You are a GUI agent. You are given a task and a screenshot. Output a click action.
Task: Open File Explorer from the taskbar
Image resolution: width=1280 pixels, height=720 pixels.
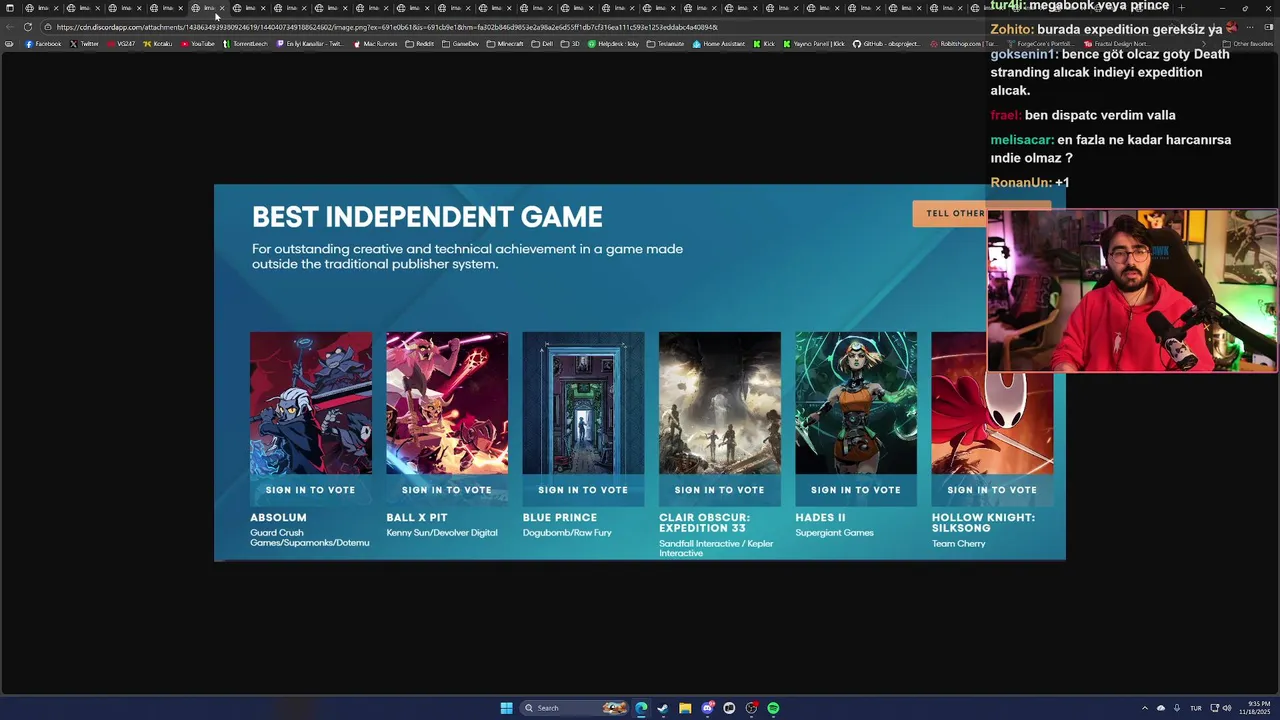pos(685,708)
